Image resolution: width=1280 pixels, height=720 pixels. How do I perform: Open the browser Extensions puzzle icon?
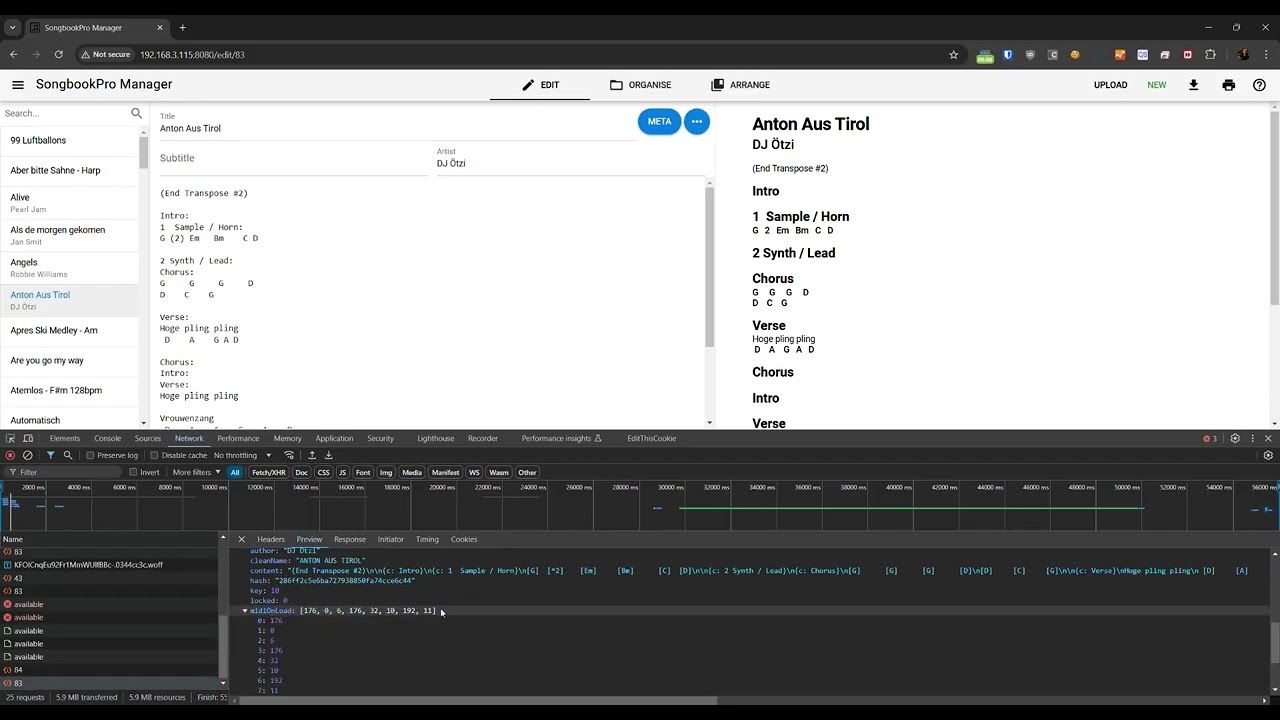tap(1210, 55)
